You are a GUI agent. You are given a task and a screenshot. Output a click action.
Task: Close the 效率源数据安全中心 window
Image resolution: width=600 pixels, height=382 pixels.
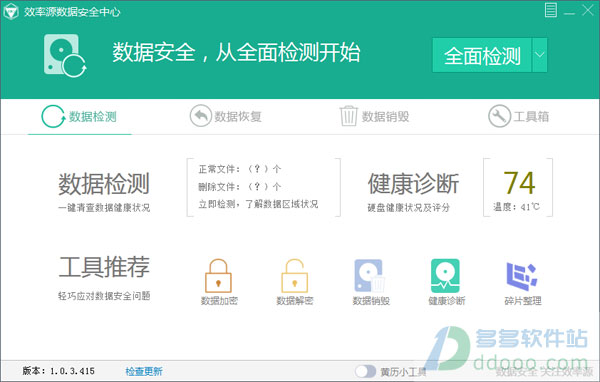588,10
